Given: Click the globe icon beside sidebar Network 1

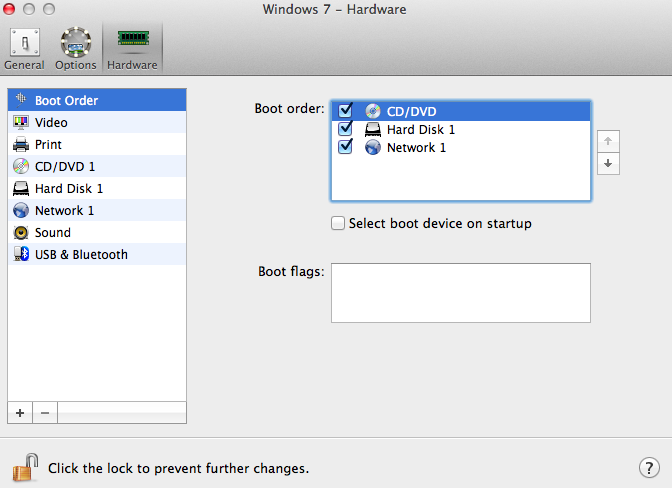Looking at the screenshot, I should [x=21, y=210].
